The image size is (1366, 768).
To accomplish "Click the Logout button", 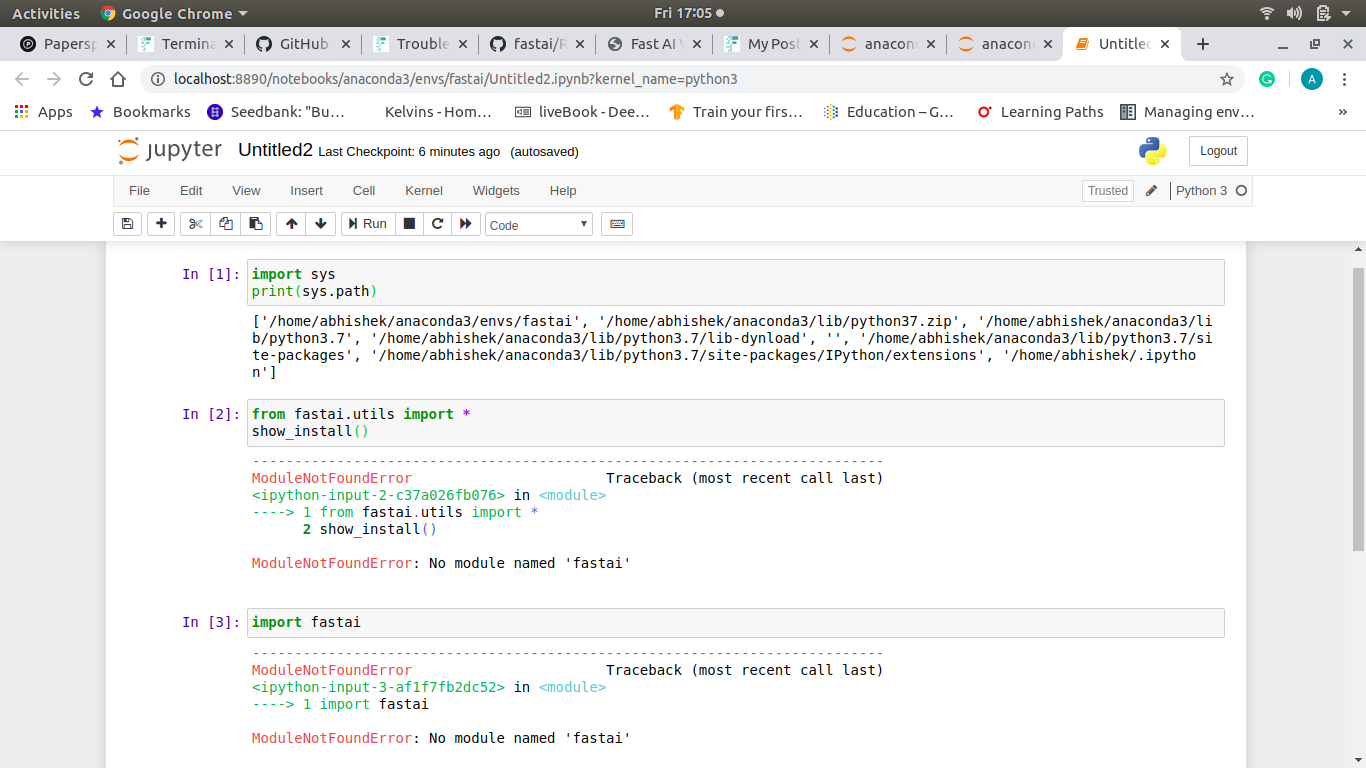I will (1218, 151).
